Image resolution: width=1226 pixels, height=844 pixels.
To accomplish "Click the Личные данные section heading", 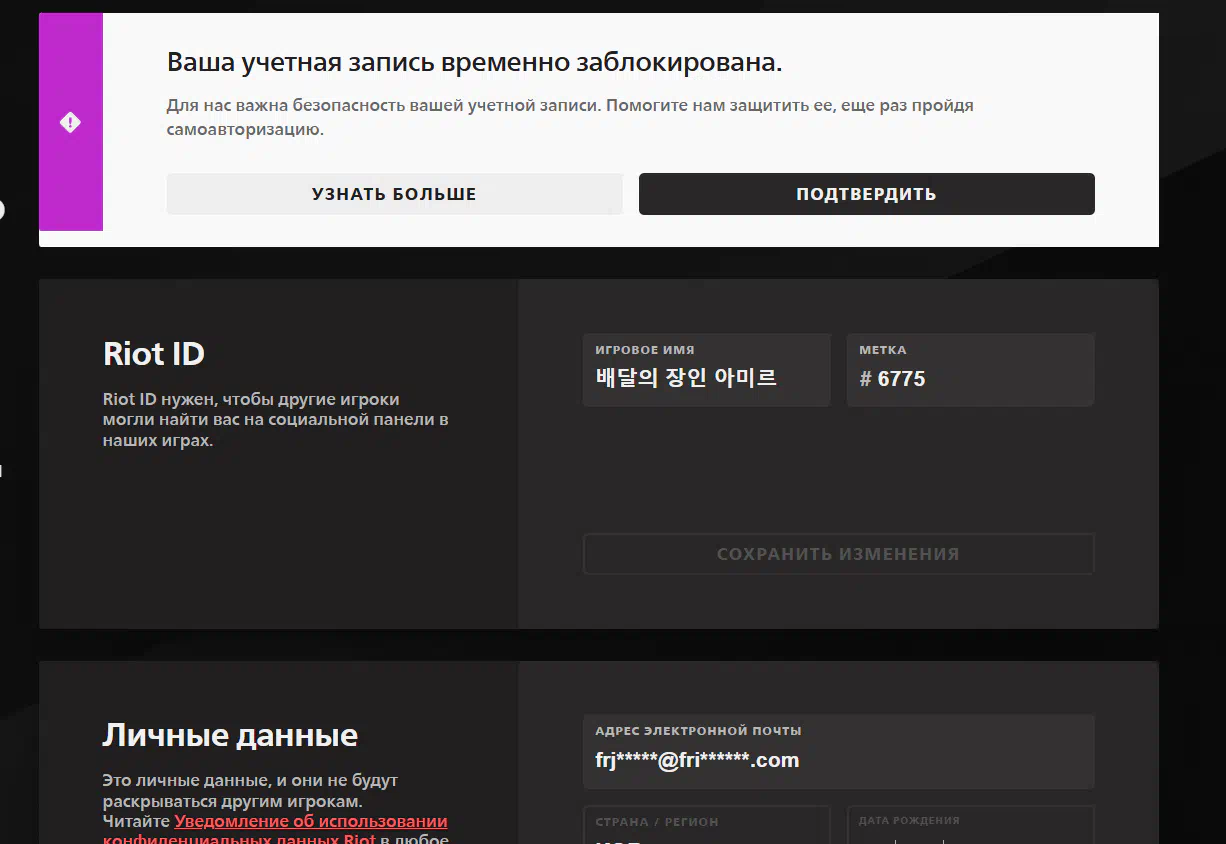I will point(230,735).
